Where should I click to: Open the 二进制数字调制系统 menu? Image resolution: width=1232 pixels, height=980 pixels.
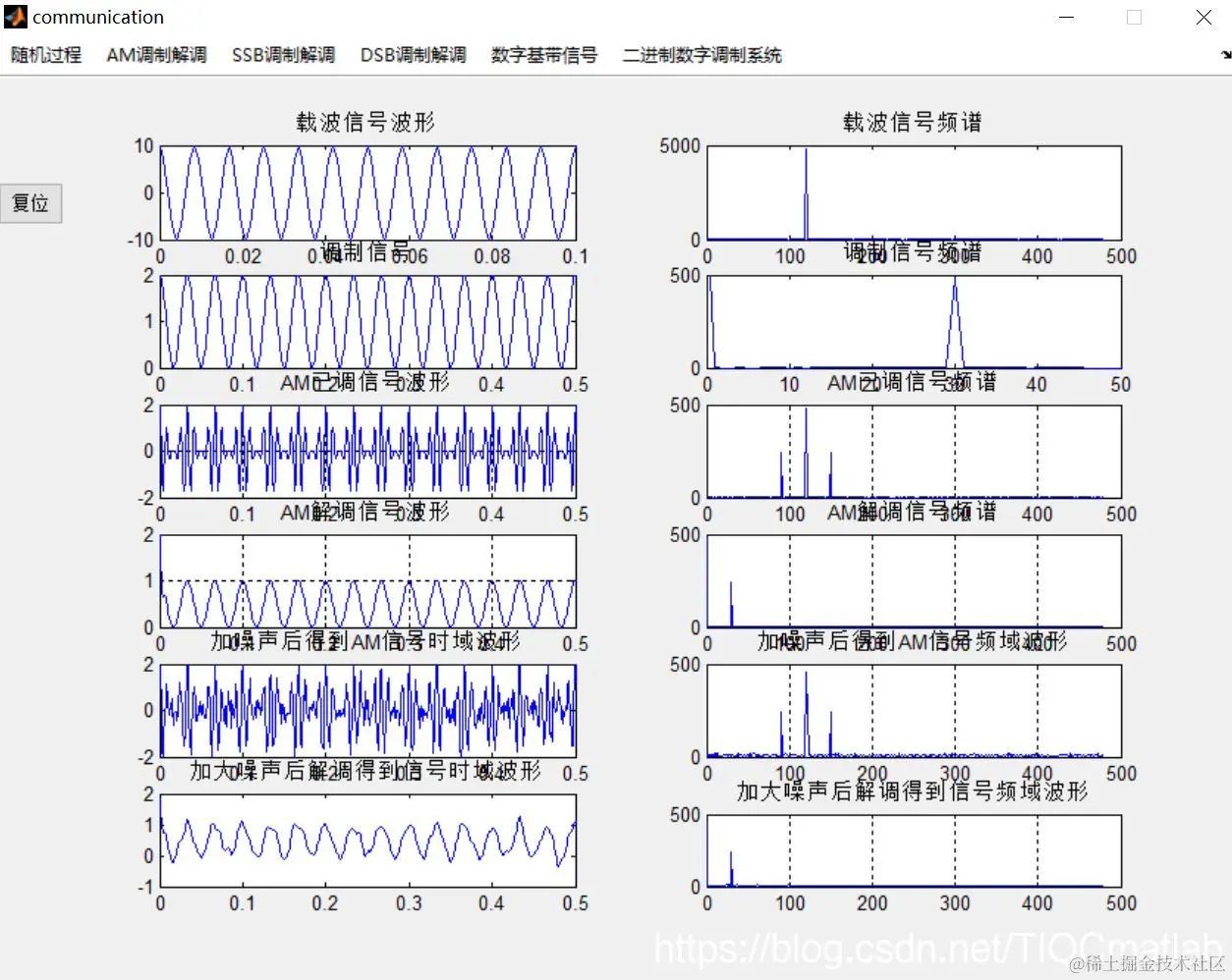(x=701, y=55)
